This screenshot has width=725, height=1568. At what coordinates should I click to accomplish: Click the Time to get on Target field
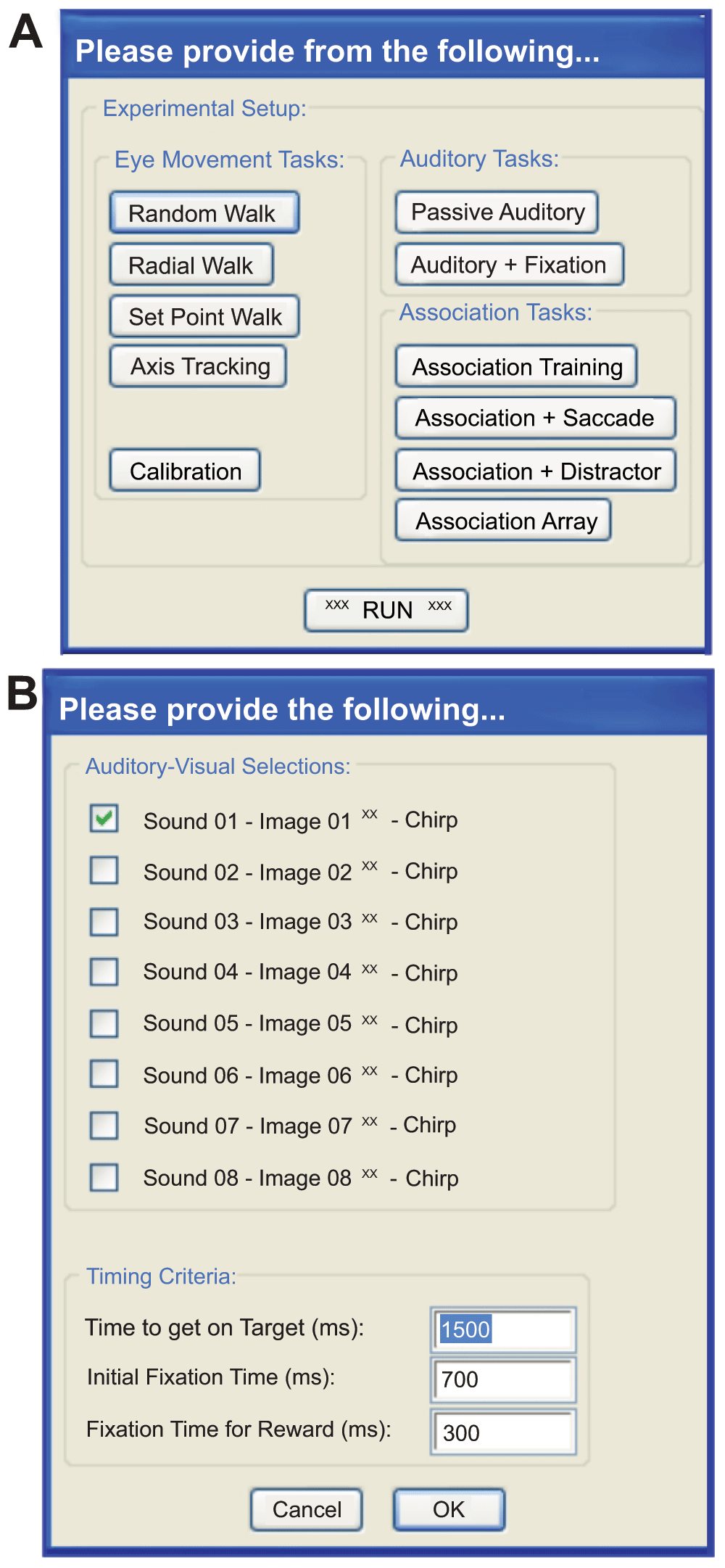coord(504,1329)
